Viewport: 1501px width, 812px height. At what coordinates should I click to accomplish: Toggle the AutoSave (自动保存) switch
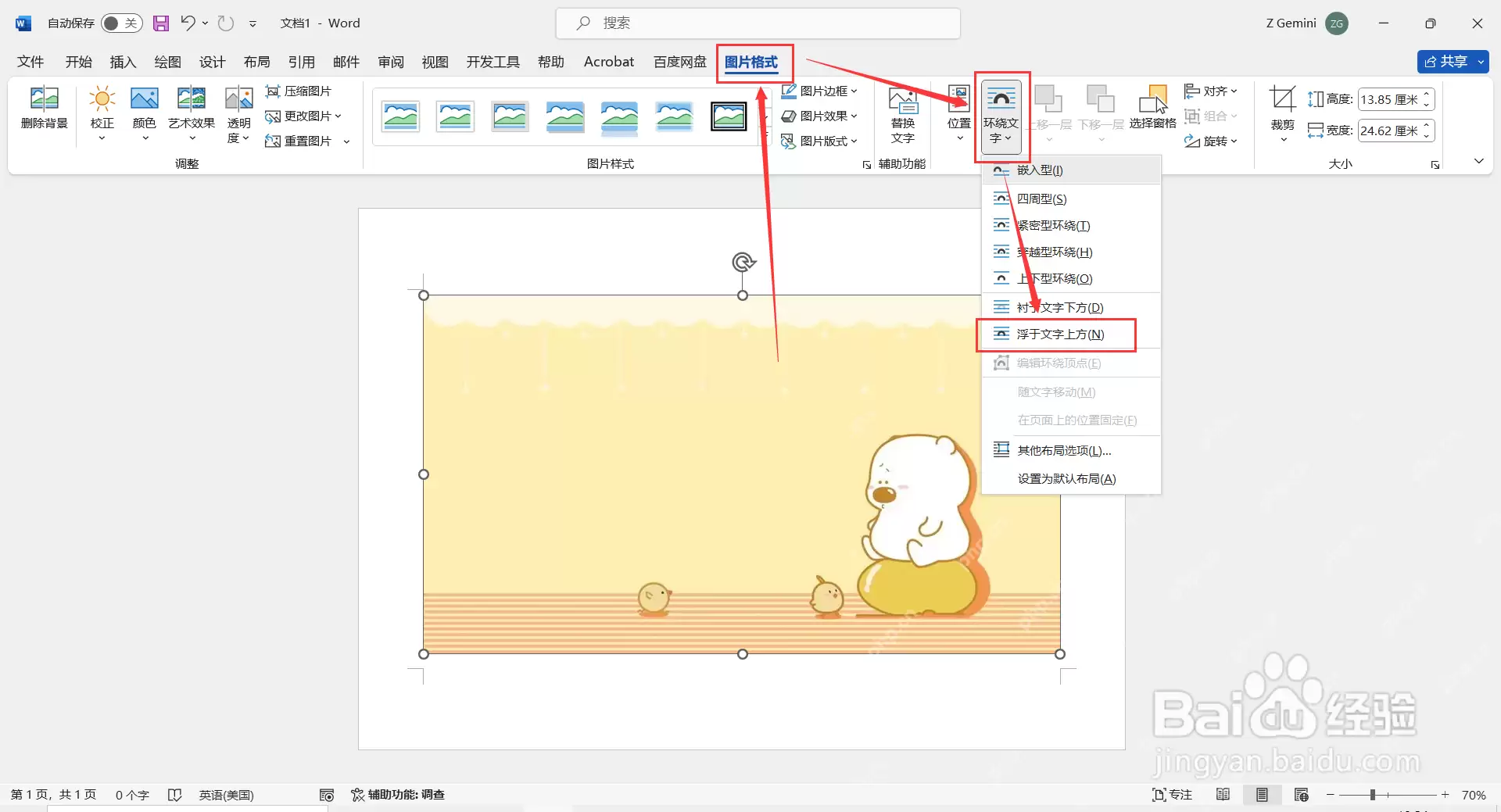point(121,23)
